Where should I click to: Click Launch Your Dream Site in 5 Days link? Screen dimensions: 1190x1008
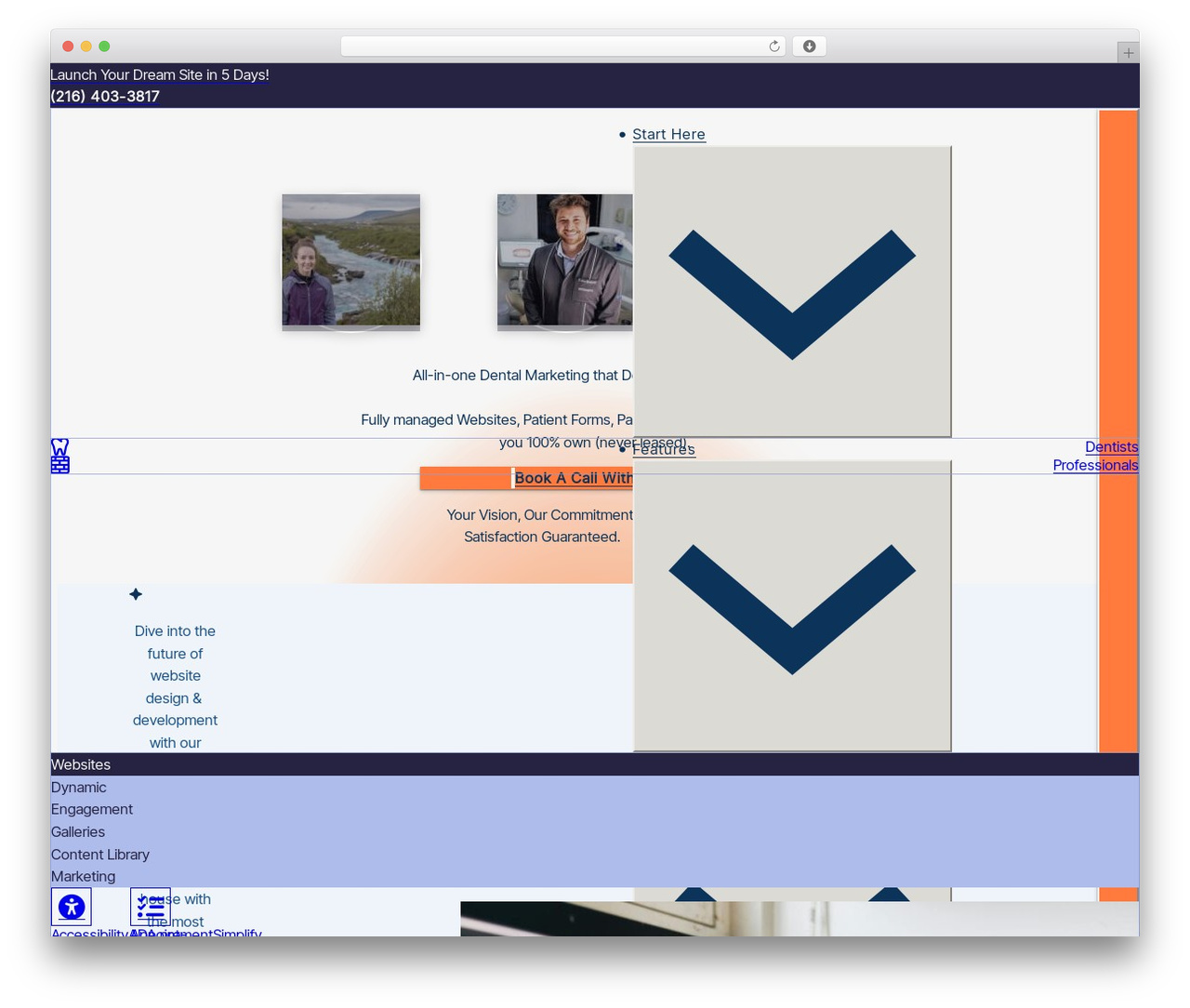point(160,75)
